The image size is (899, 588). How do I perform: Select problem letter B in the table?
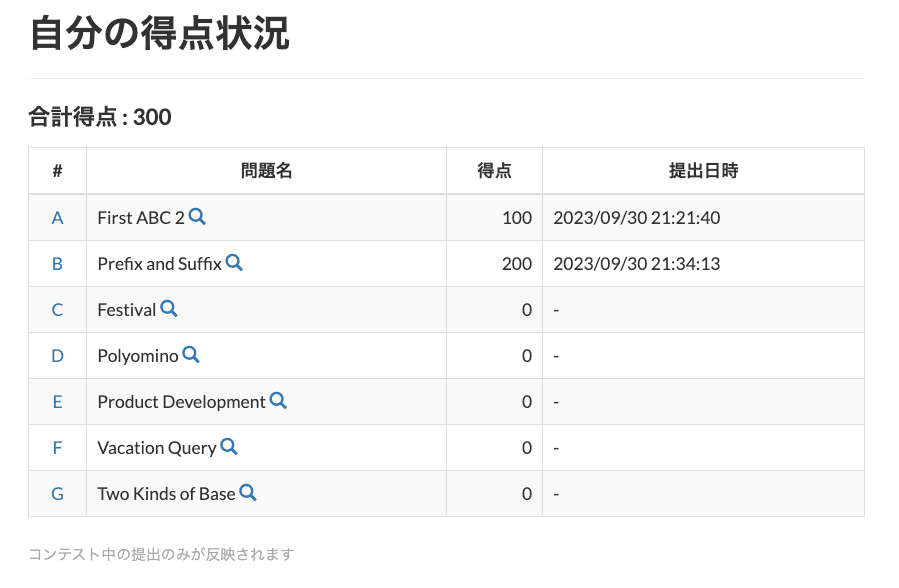coord(57,263)
